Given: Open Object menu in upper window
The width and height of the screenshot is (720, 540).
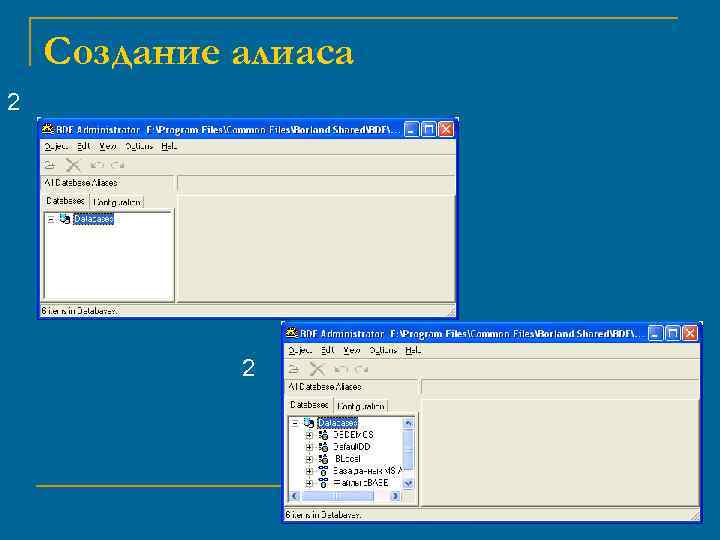Looking at the screenshot, I should point(56,146).
